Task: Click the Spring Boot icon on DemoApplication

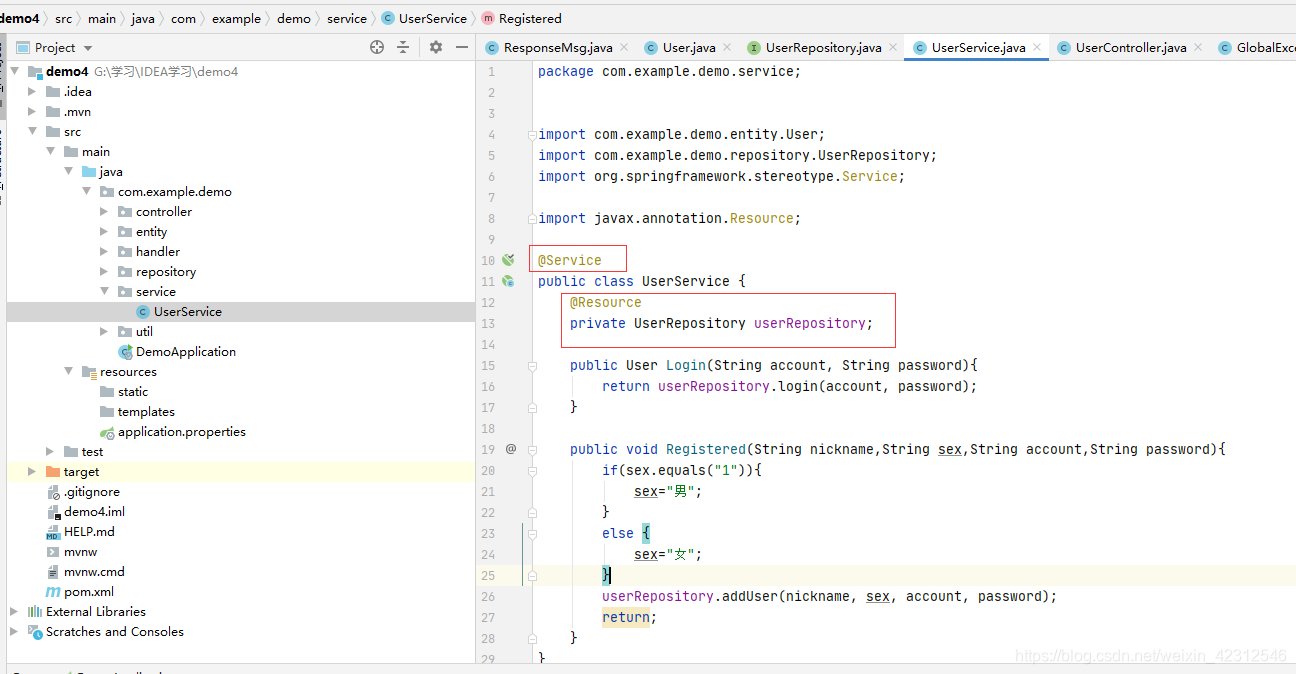Action: click(124, 351)
